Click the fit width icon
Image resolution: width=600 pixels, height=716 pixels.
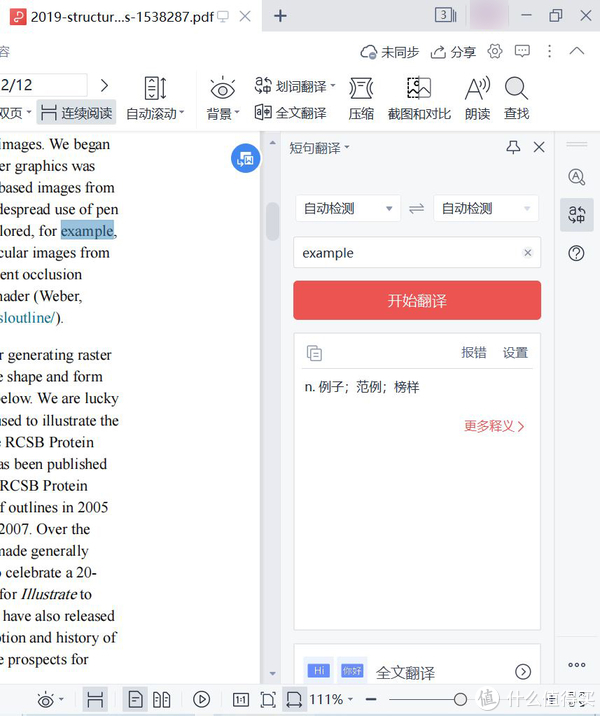[x=294, y=700]
